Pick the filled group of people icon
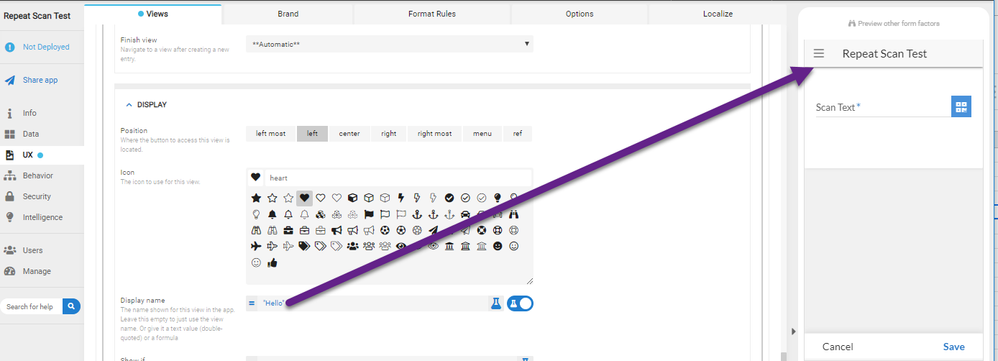998x361 pixels. pos(353,246)
